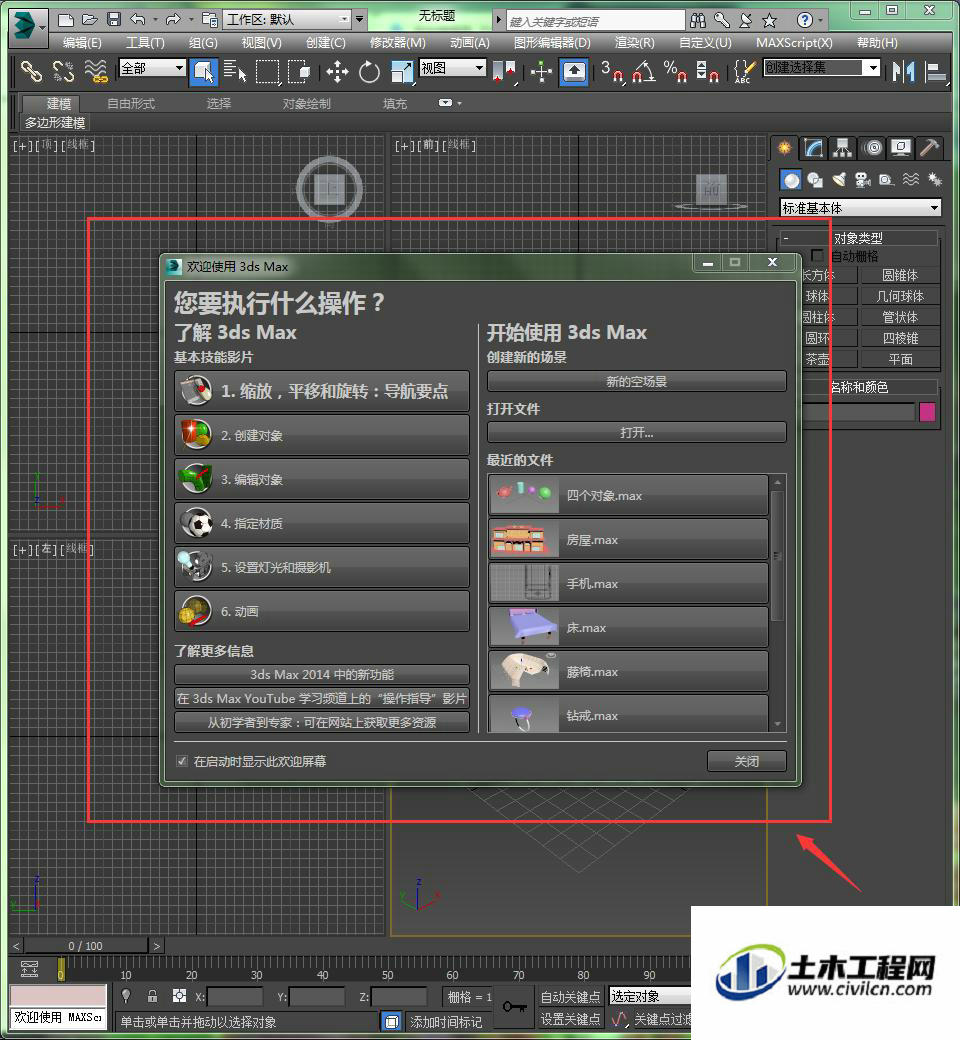Toggle the Percent Snap icon

675,72
